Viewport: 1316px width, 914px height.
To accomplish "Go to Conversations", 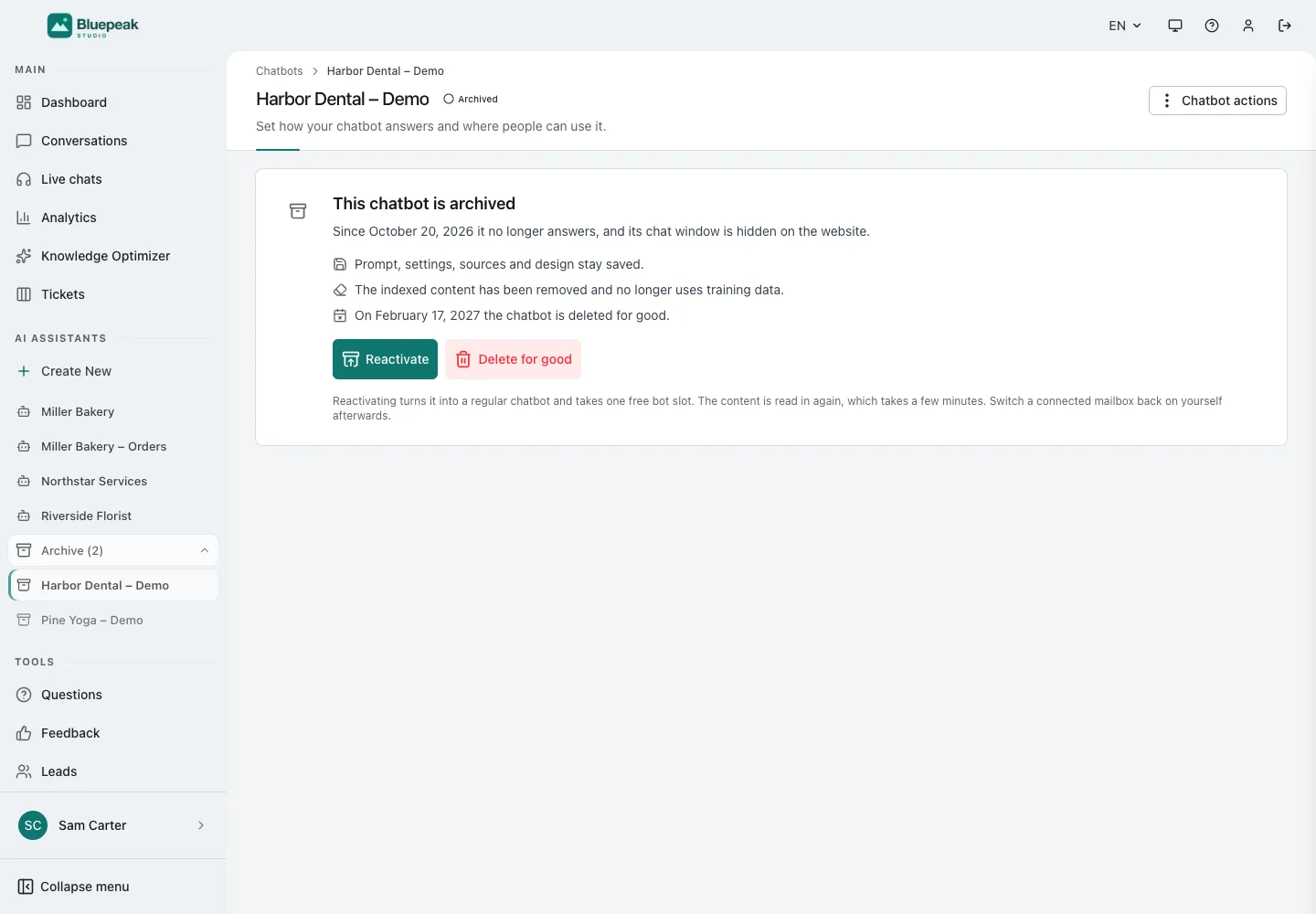I will [x=113, y=141].
